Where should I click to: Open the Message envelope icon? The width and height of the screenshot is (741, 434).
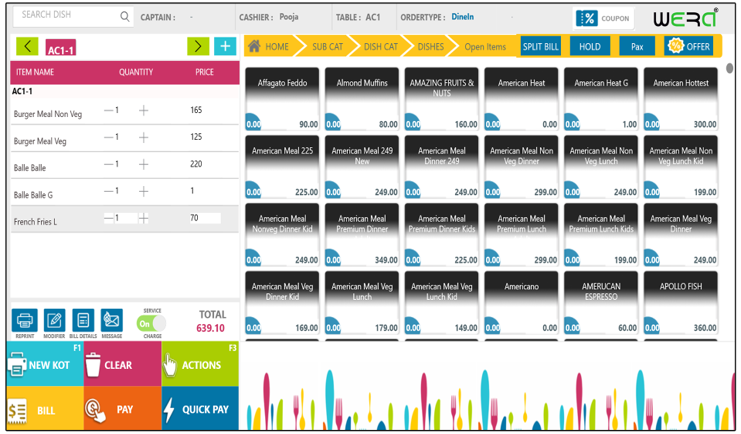tap(112, 320)
